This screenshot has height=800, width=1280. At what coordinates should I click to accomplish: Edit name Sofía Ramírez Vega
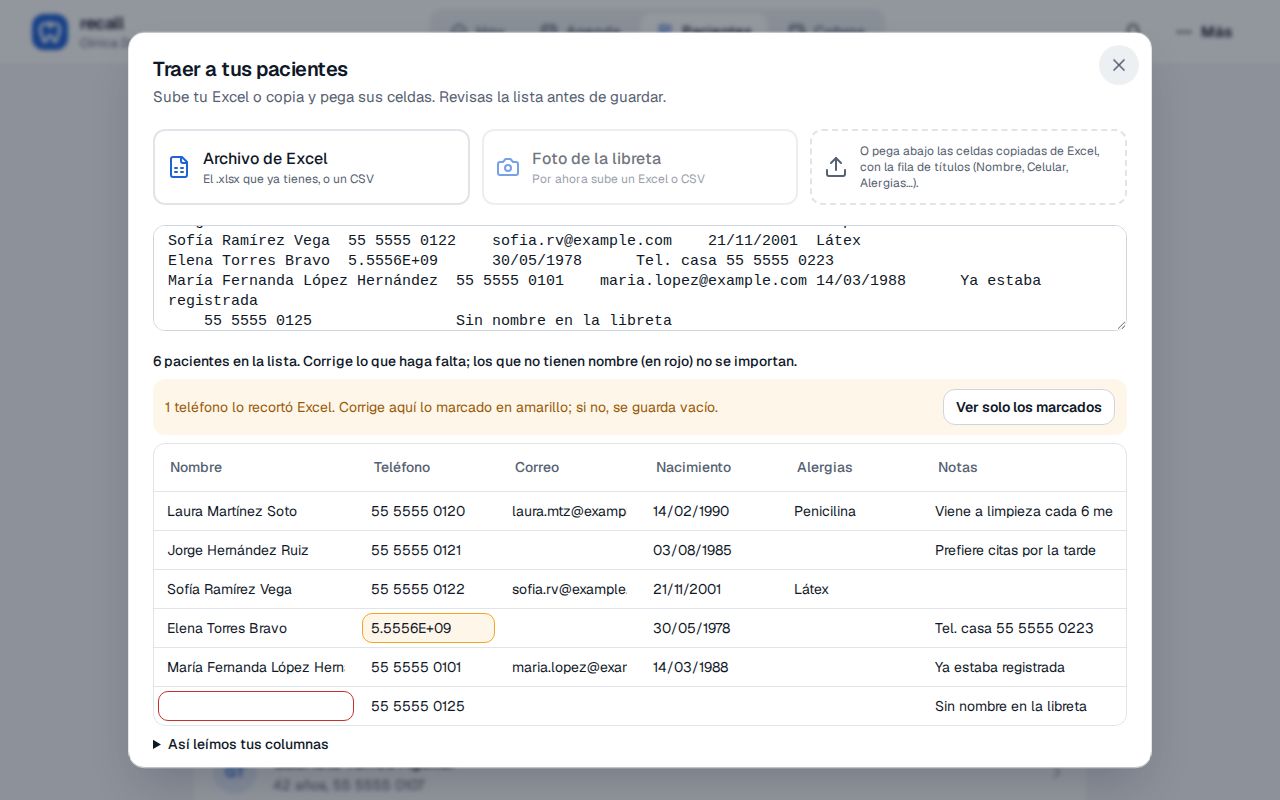256,589
